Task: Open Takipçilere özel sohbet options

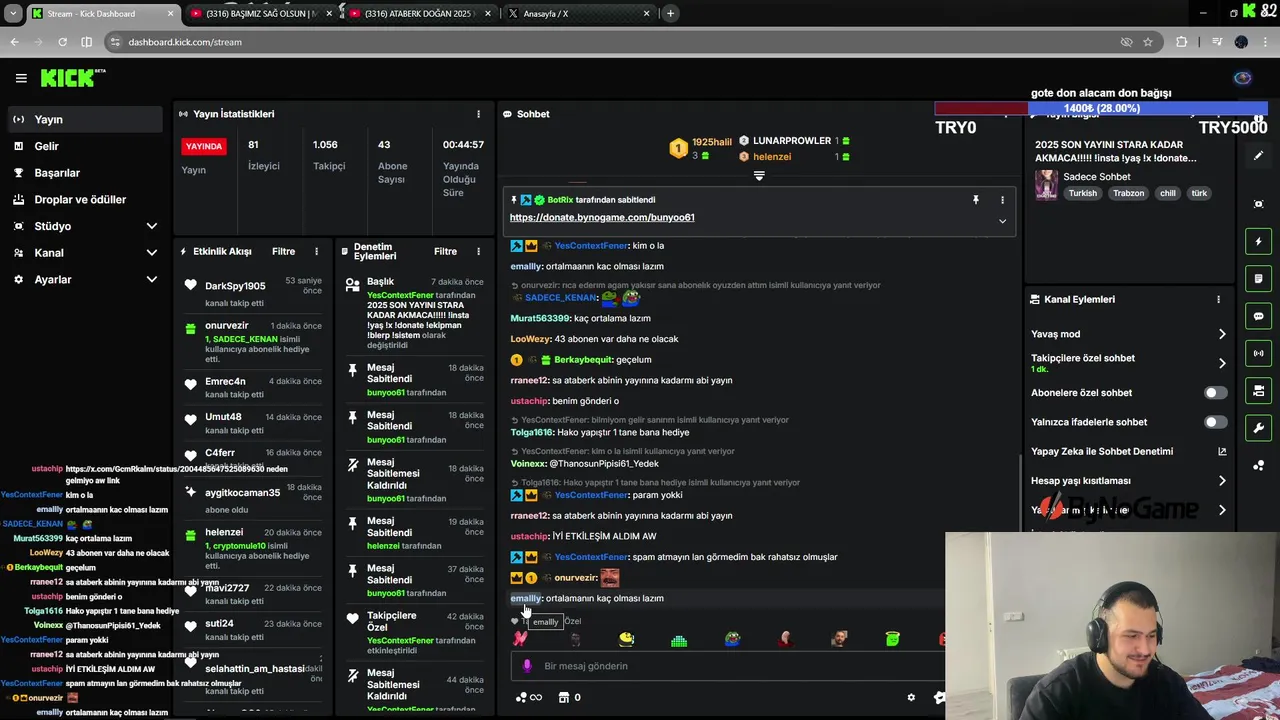Action: pos(1128,363)
